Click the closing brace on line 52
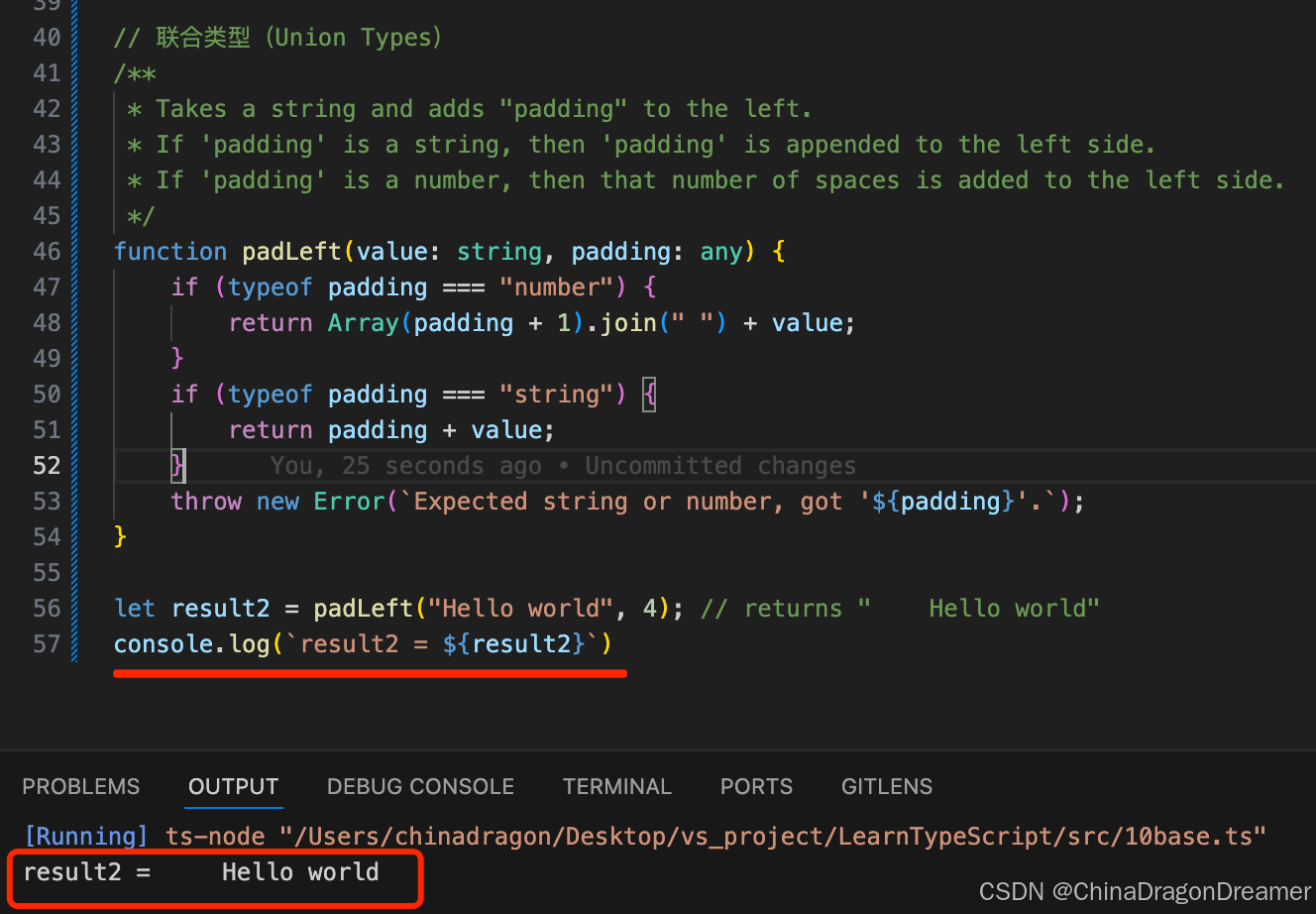1316x914 pixels. pyautogui.click(x=178, y=465)
